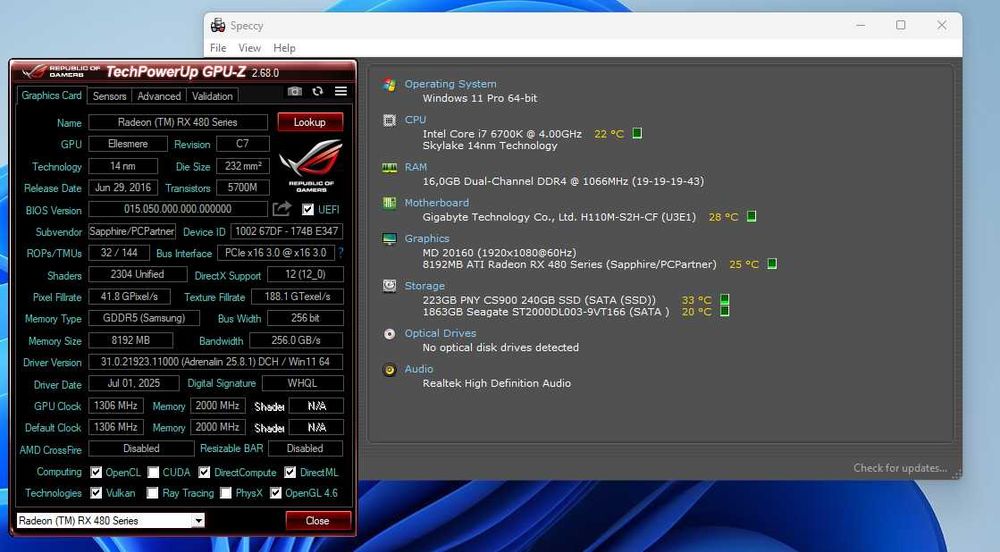This screenshot has width=1000, height=552.
Task: Click the Resizable BAR Disabled field
Action: click(305, 449)
